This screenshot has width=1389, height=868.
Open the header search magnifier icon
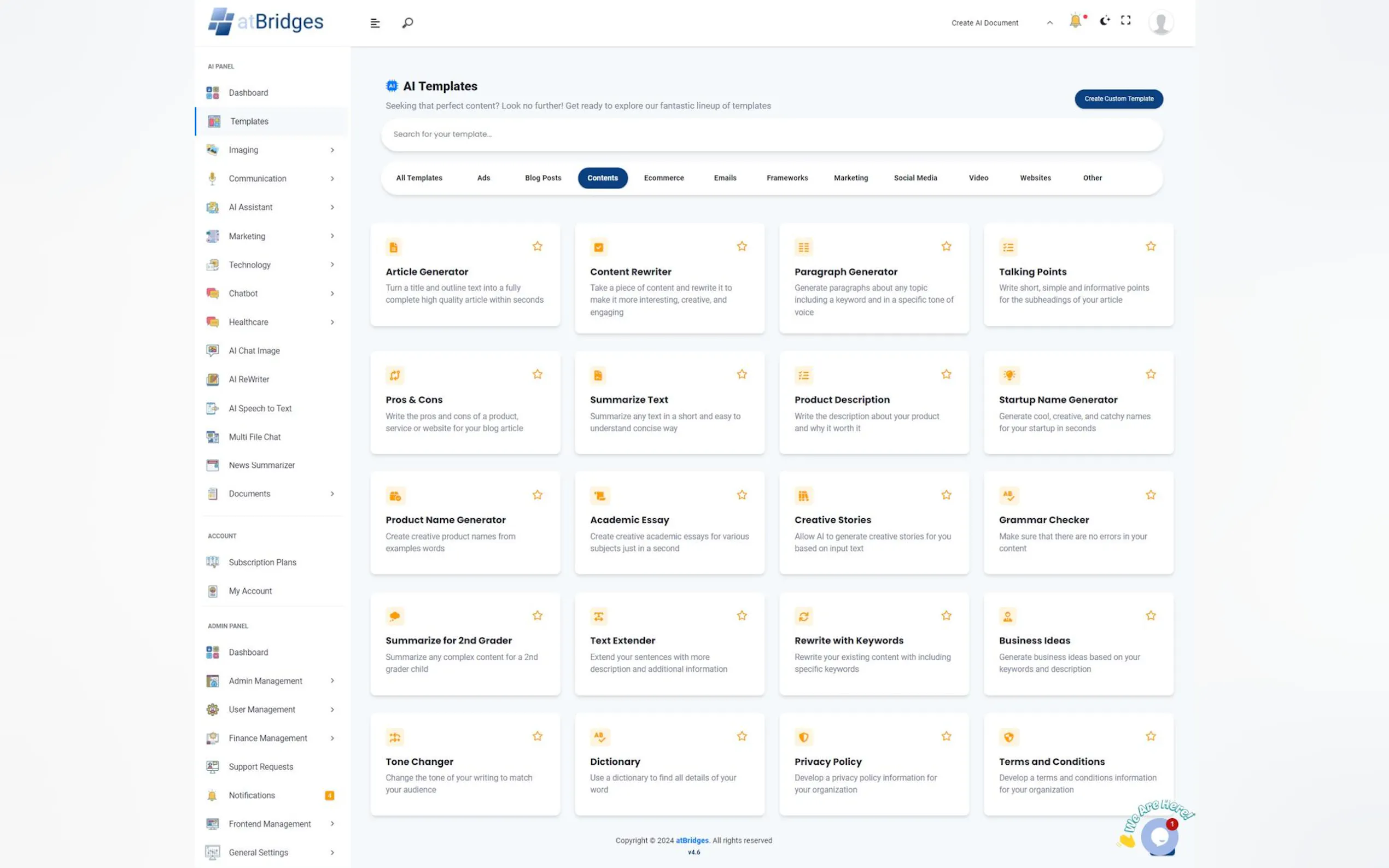[x=407, y=23]
